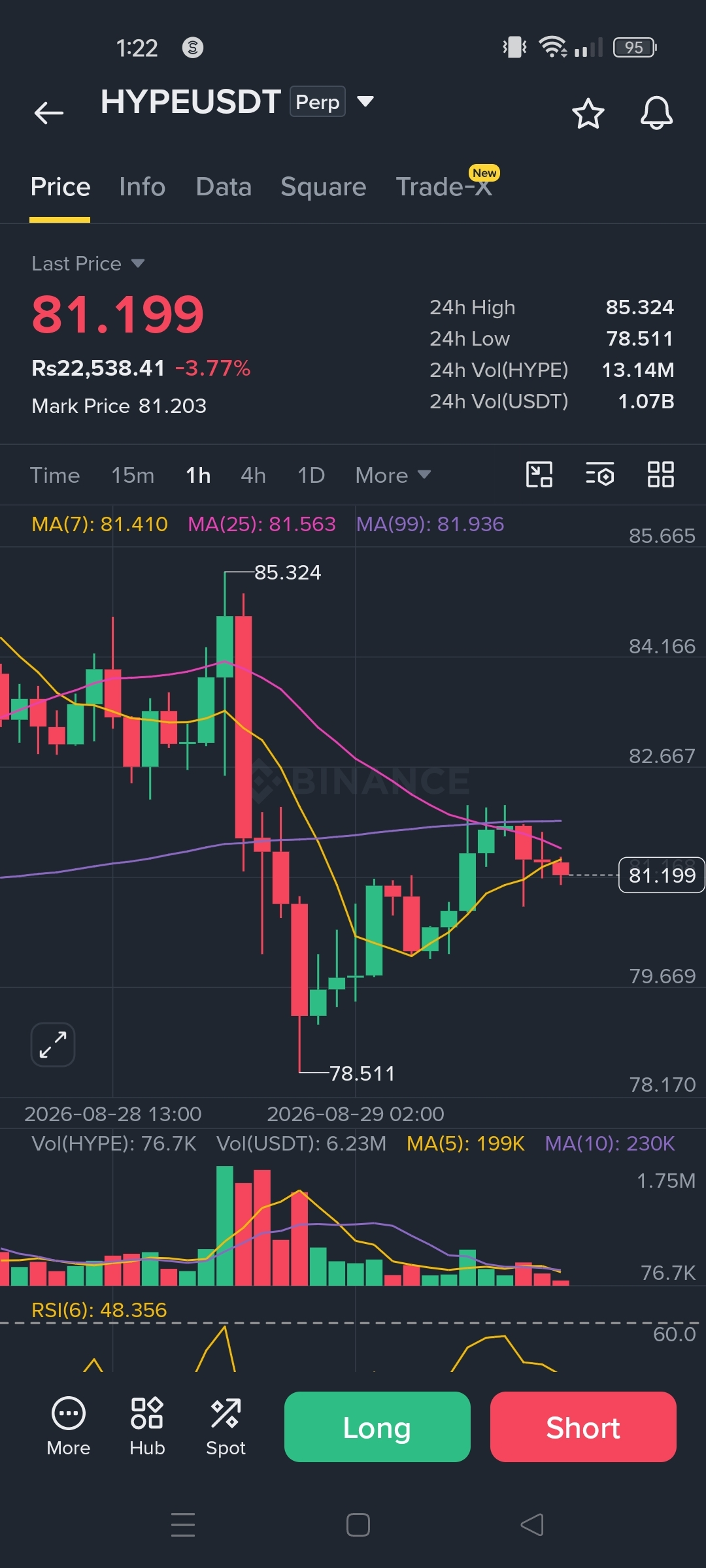Screen dimensions: 706x1568
Task: Tap the 24h High value 85.324
Action: (639, 307)
